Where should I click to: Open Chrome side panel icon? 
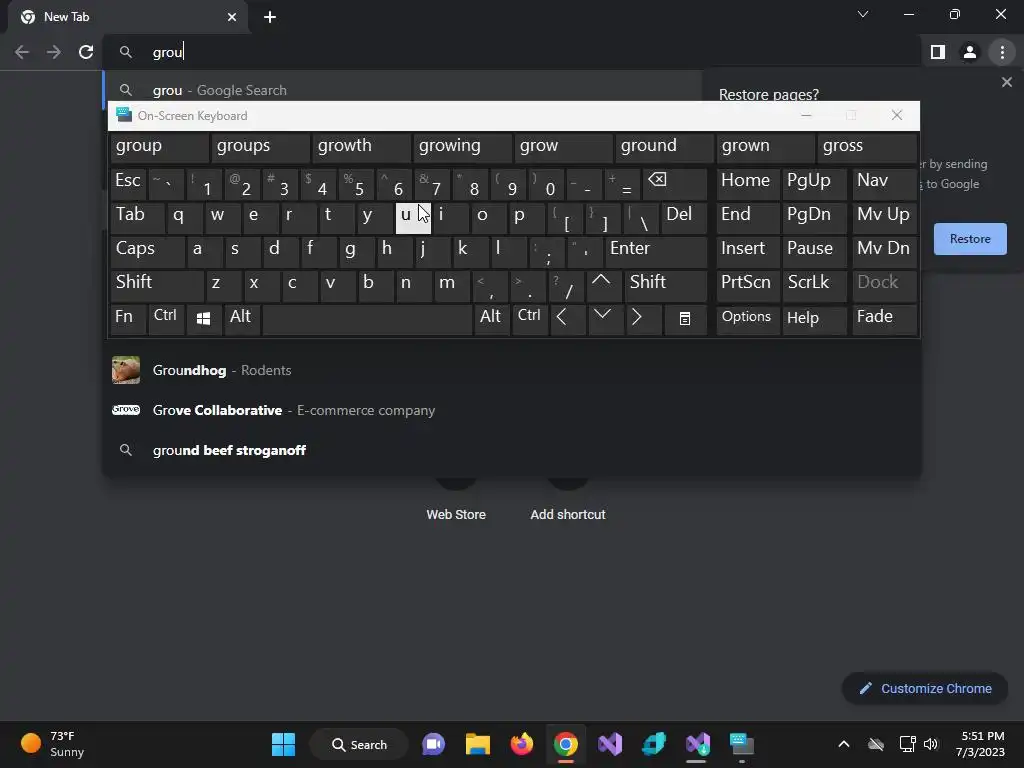click(938, 52)
